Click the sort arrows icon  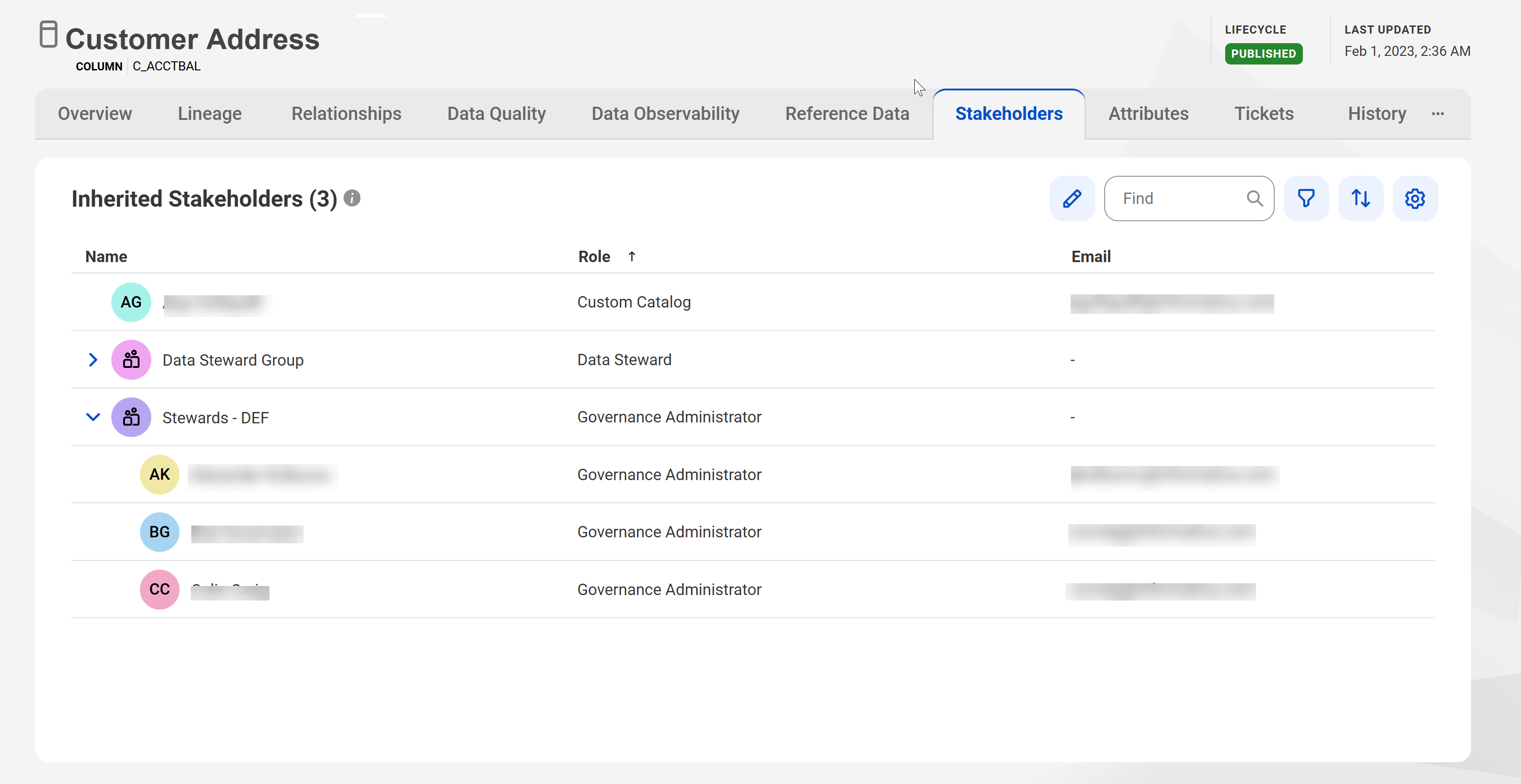1361,198
